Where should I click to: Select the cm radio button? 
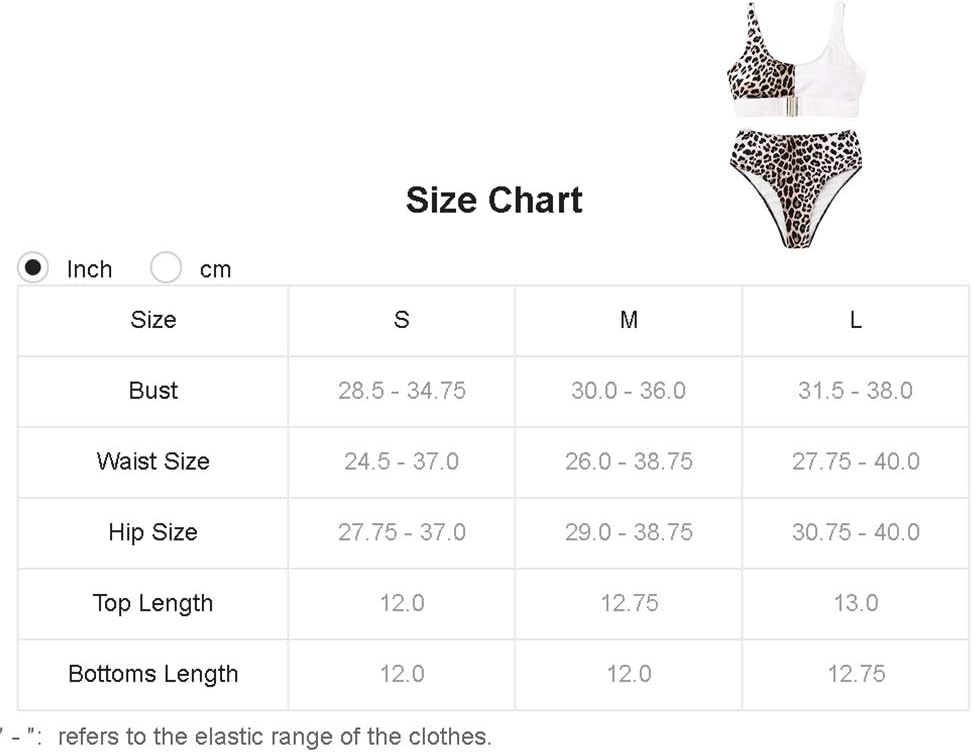pyautogui.click(x=166, y=267)
